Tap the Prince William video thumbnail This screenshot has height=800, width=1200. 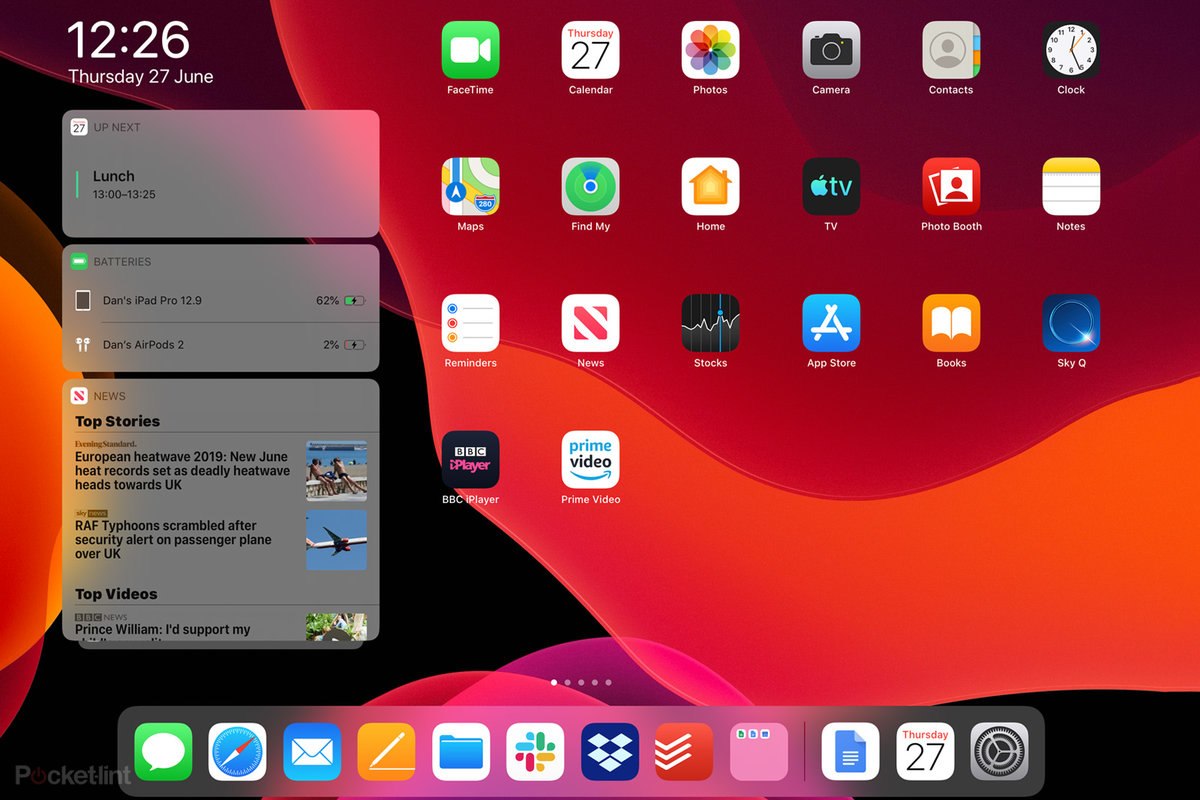click(x=336, y=627)
